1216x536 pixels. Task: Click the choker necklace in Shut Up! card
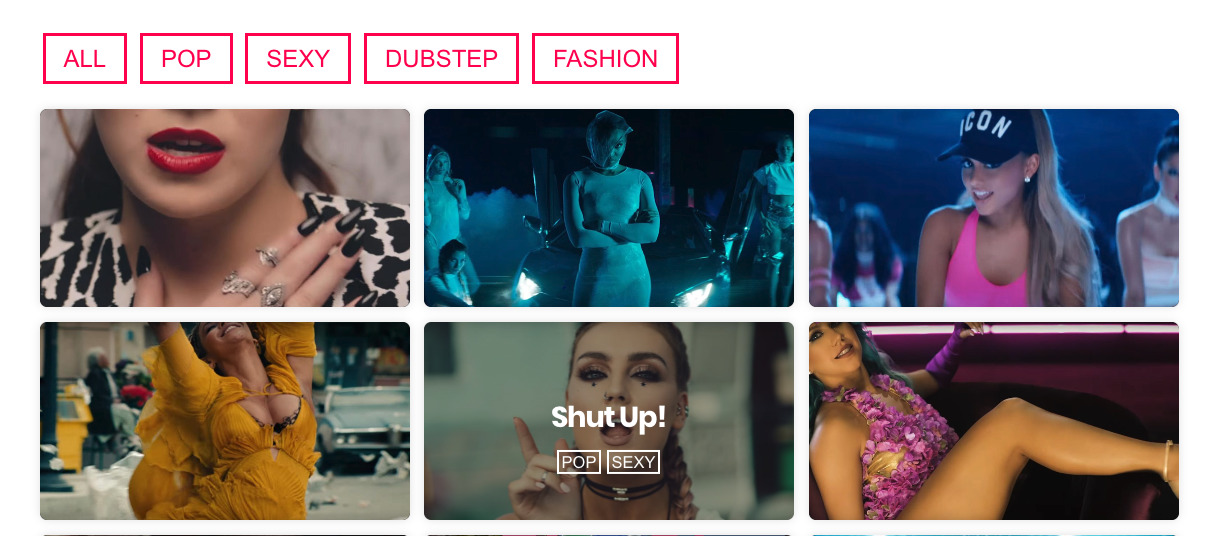[626, 489]
